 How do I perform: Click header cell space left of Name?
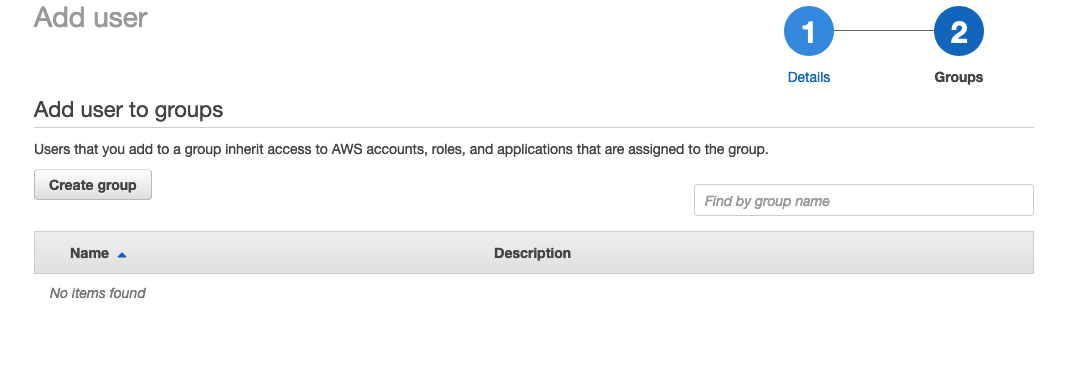51,253
